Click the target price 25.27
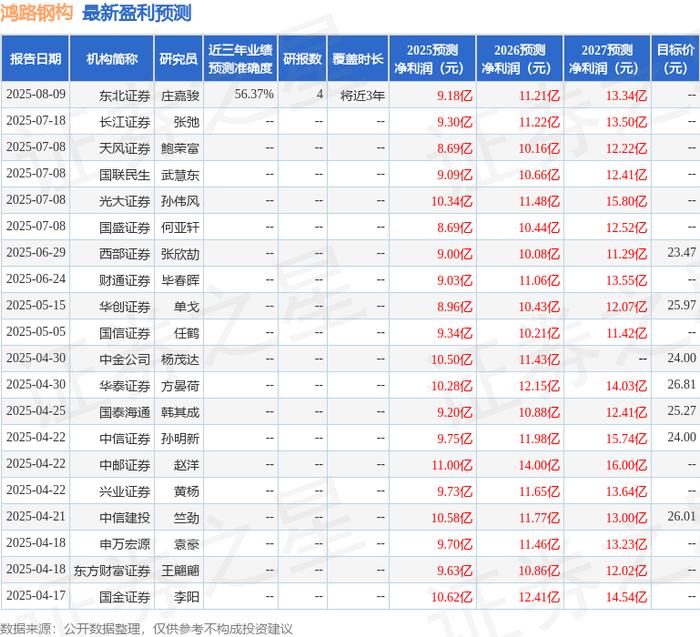 click(682, 411)
